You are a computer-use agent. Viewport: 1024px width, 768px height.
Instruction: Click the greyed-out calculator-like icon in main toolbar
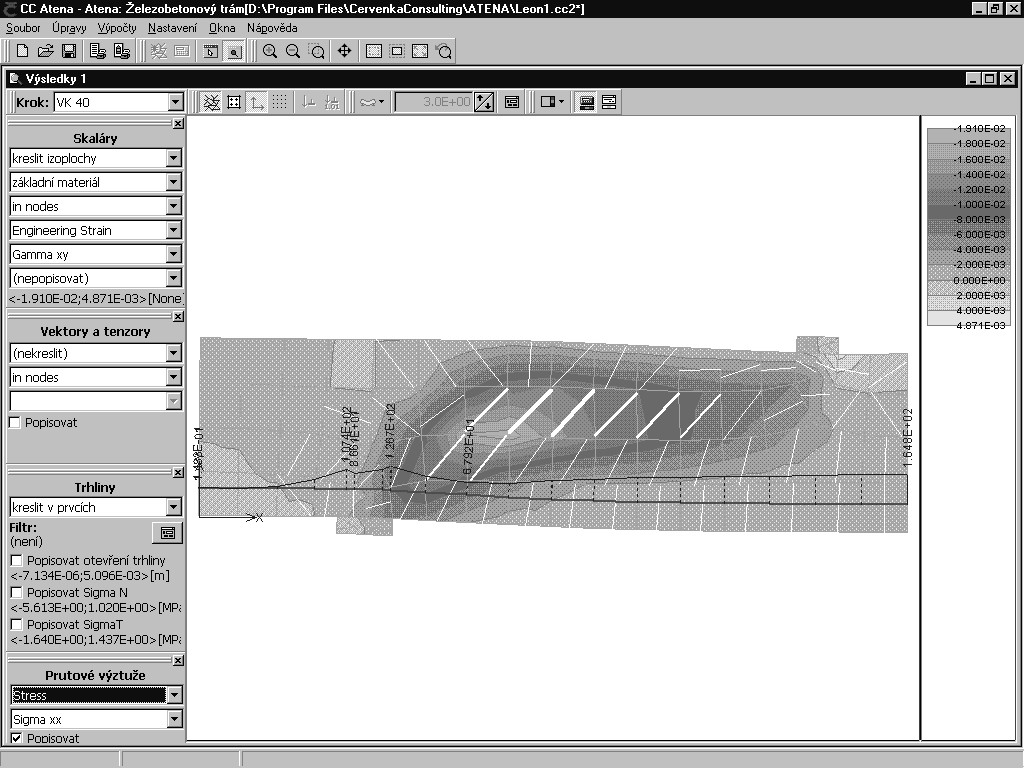tap(182, 51)
